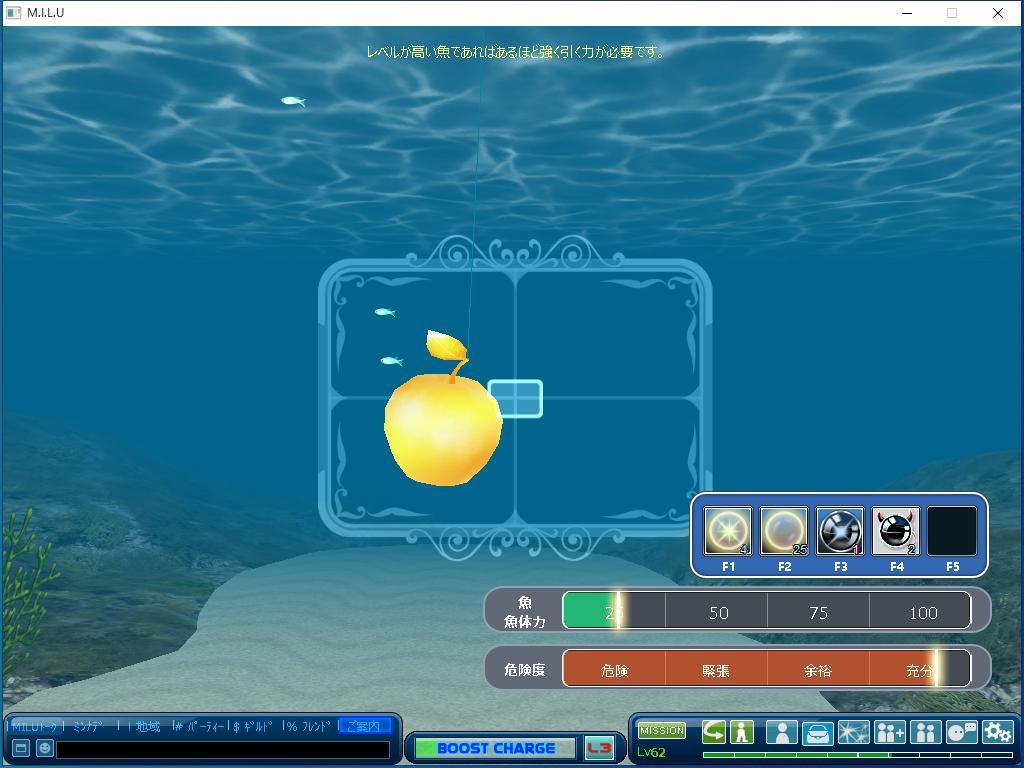Open the character profile icon

point(782,733)
